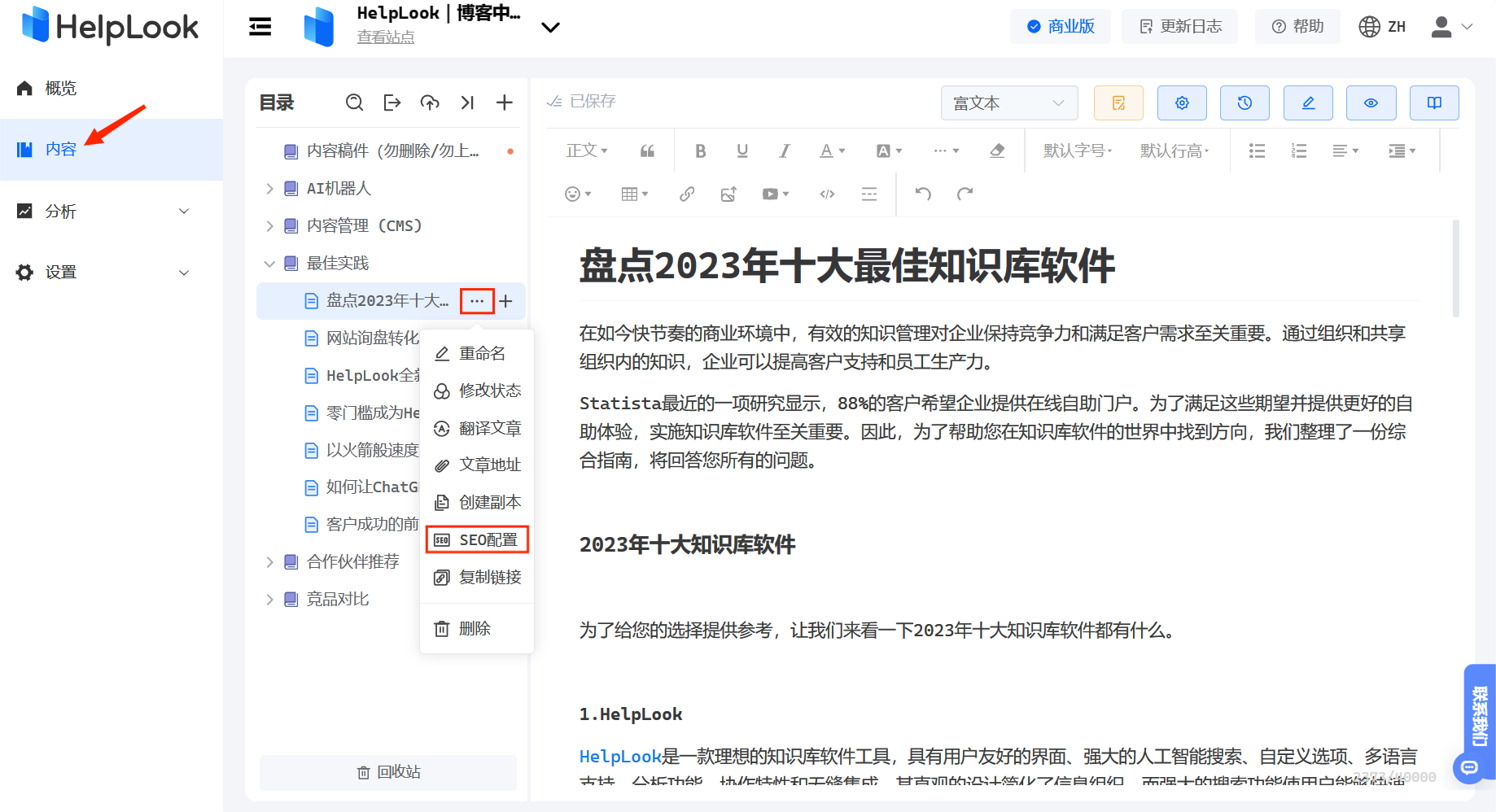Click the 商业版 plan button
1496x812 pixels.
point(1061,27)
